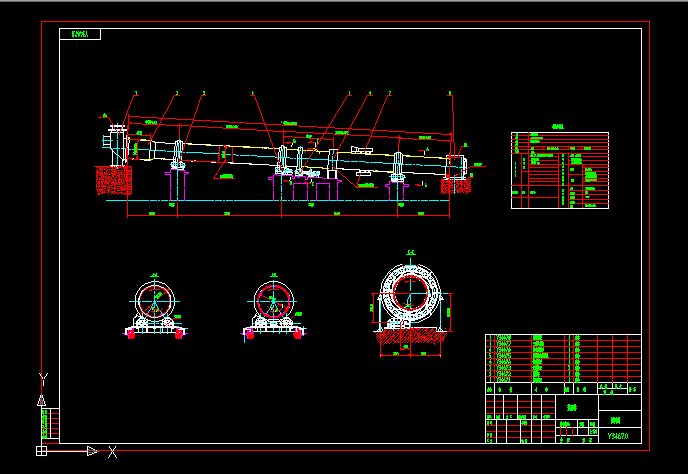This screenshot has height=474, width=688.
Task: Click the UCS X axis label
Action: pos(113,452)
